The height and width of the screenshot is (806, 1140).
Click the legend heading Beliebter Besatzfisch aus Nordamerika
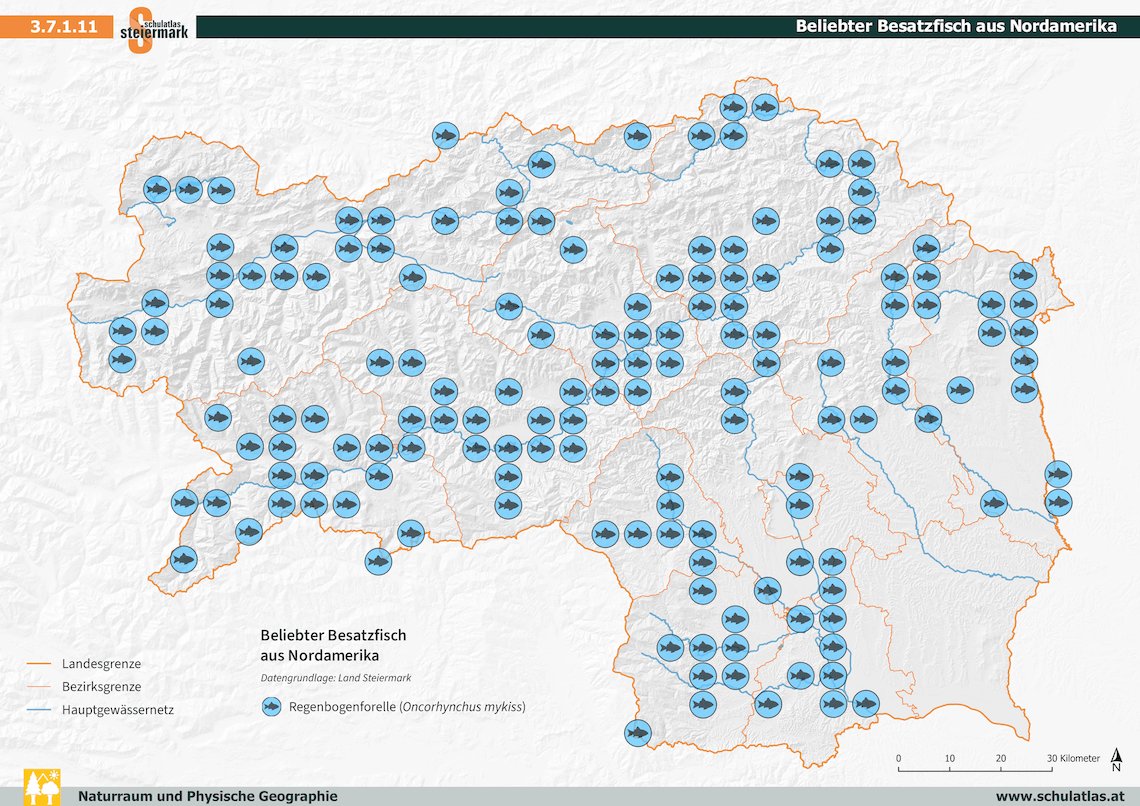tap(333, 646)
